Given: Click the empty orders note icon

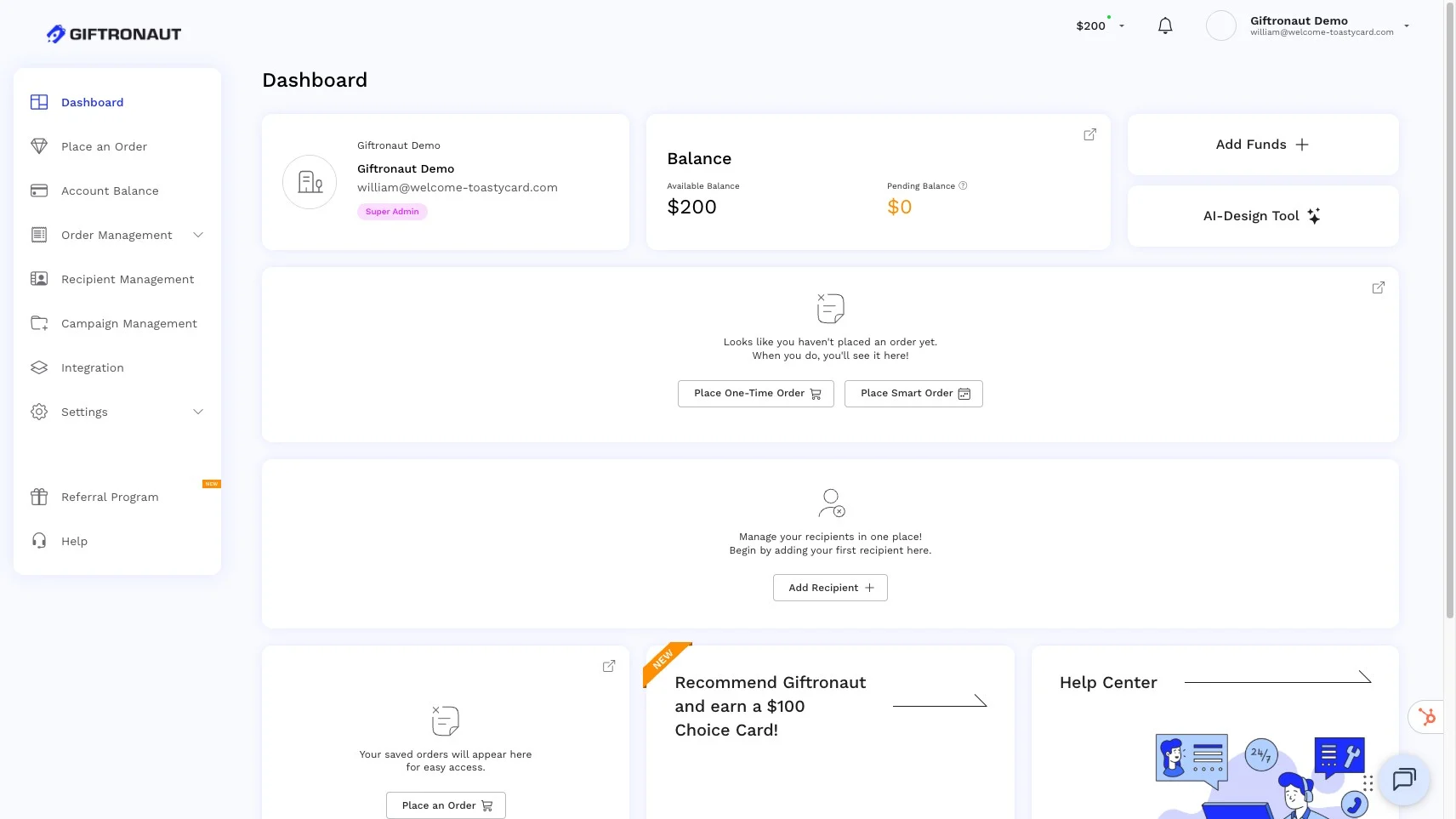Looking at the screenshot, I should [x=830, y=308].
